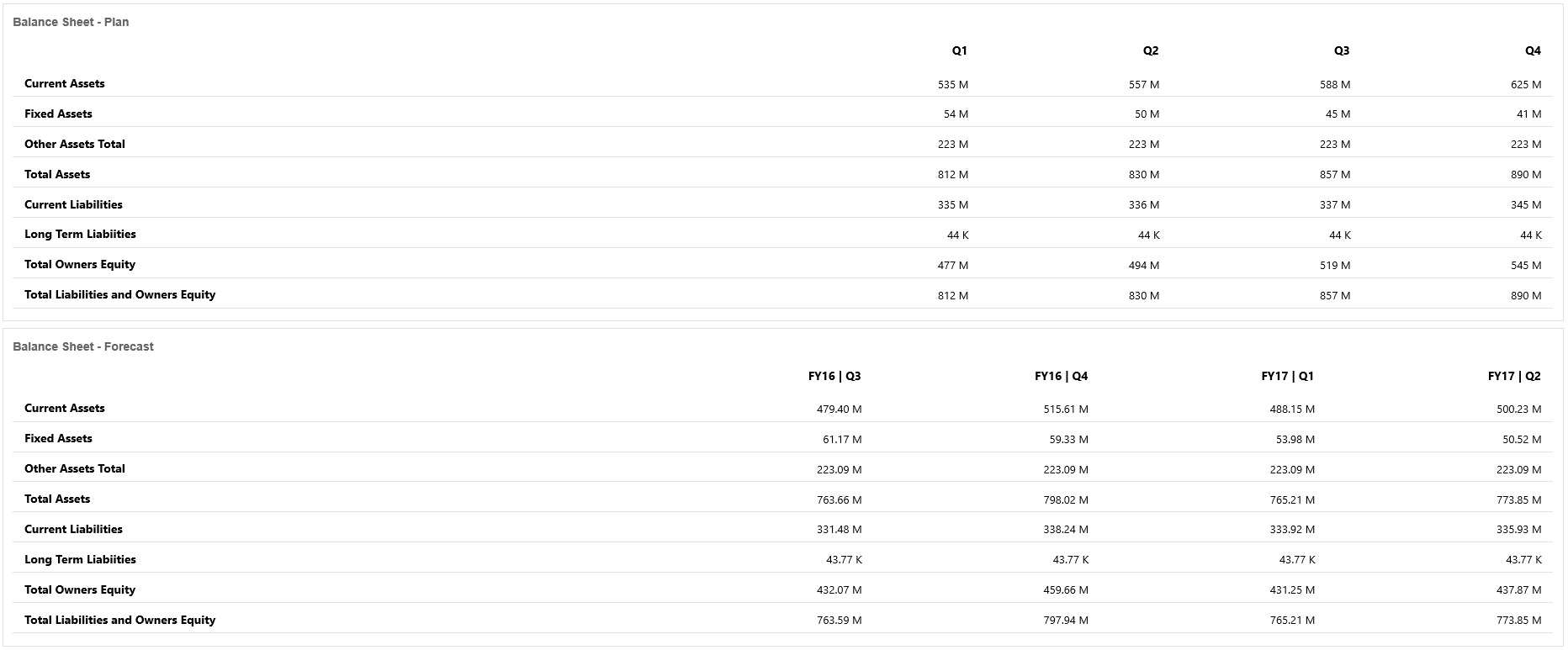The width and height of the screenshot is (1568, 650).
Task: Click the 763.59 M forecast total value
Action: pos(839,621)
